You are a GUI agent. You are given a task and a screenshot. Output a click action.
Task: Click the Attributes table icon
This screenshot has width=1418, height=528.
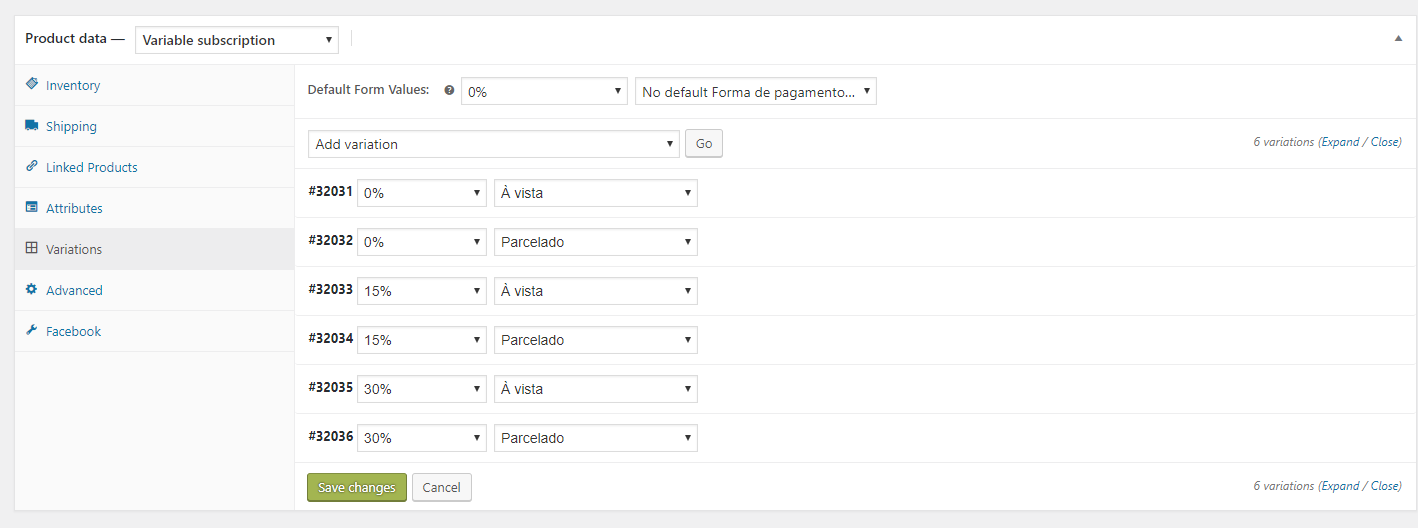(x=32, y=208)
